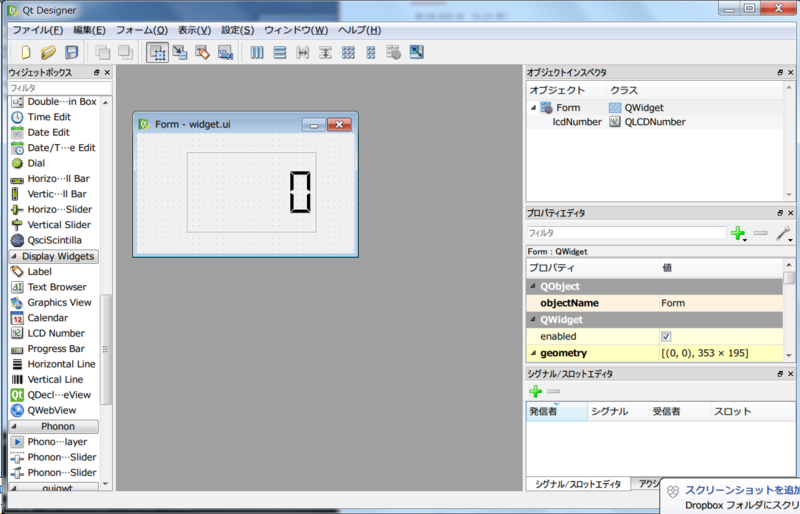800x514 pixels.
Task: Click the Widget Box scrollbar down arrow
Action: point(106,483)
